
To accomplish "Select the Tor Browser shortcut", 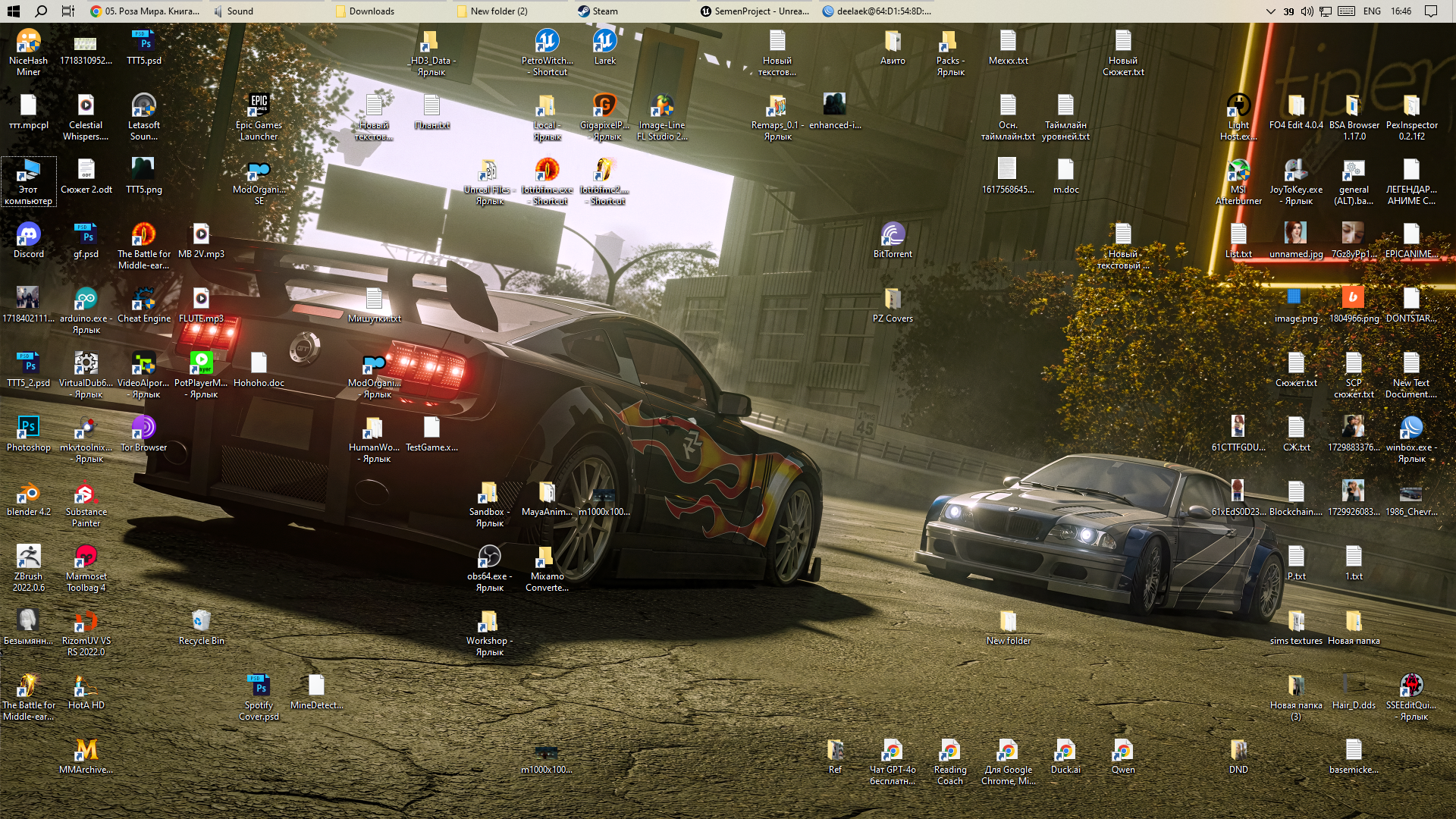I will pos(143,429).
